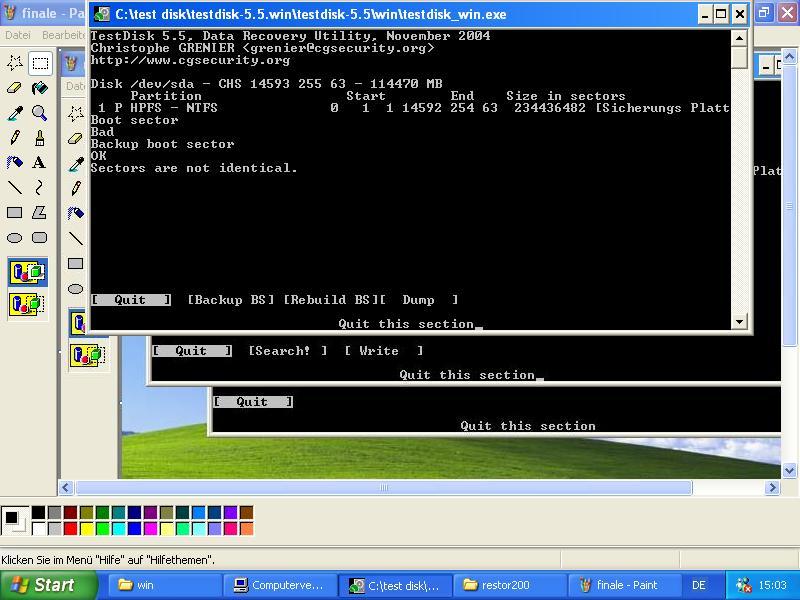Select the rectangular Select tool in Paint
The width and height of the screenshot is (800, 600).
point(40,63)
